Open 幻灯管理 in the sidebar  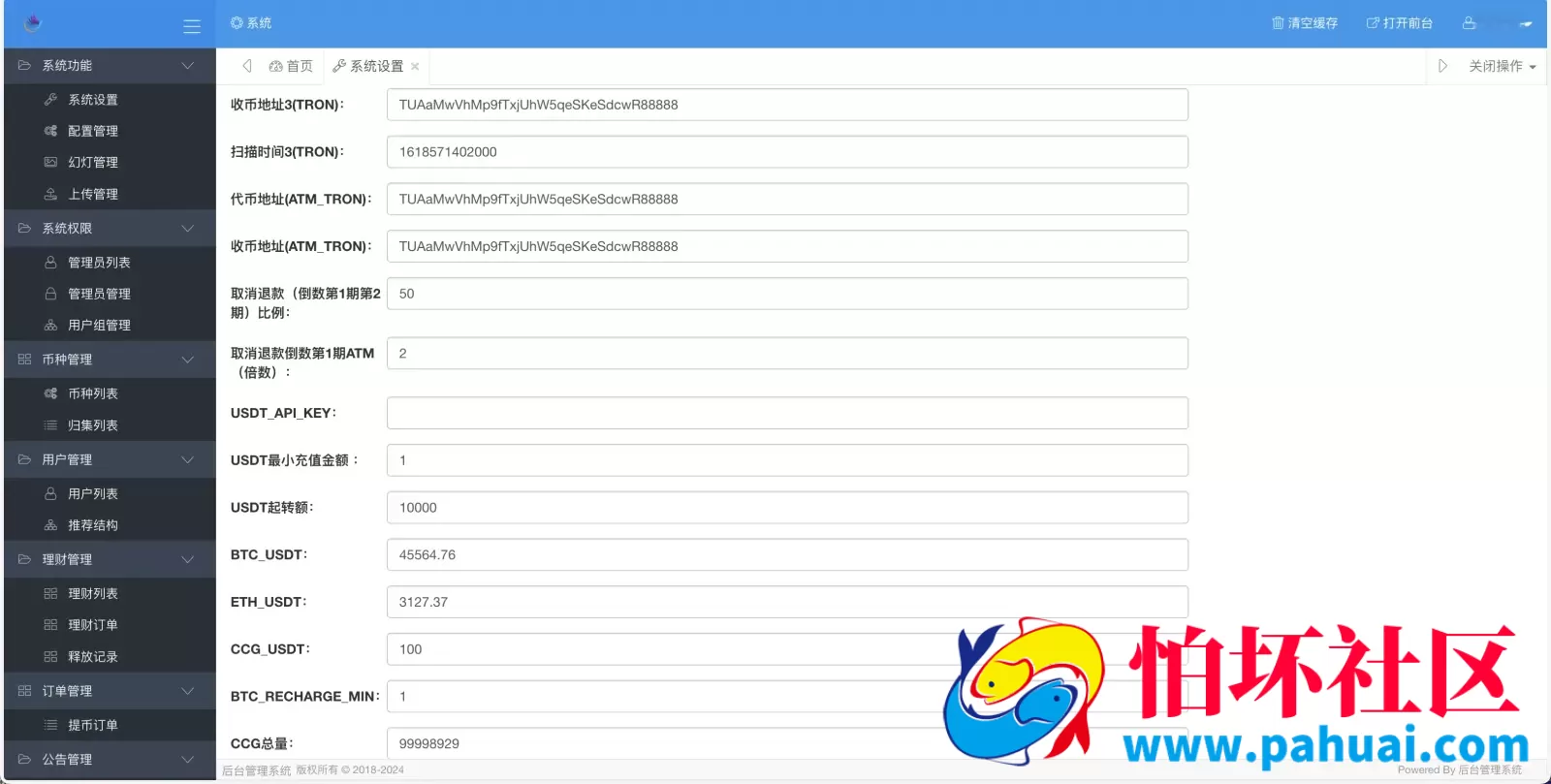[93, 162]
